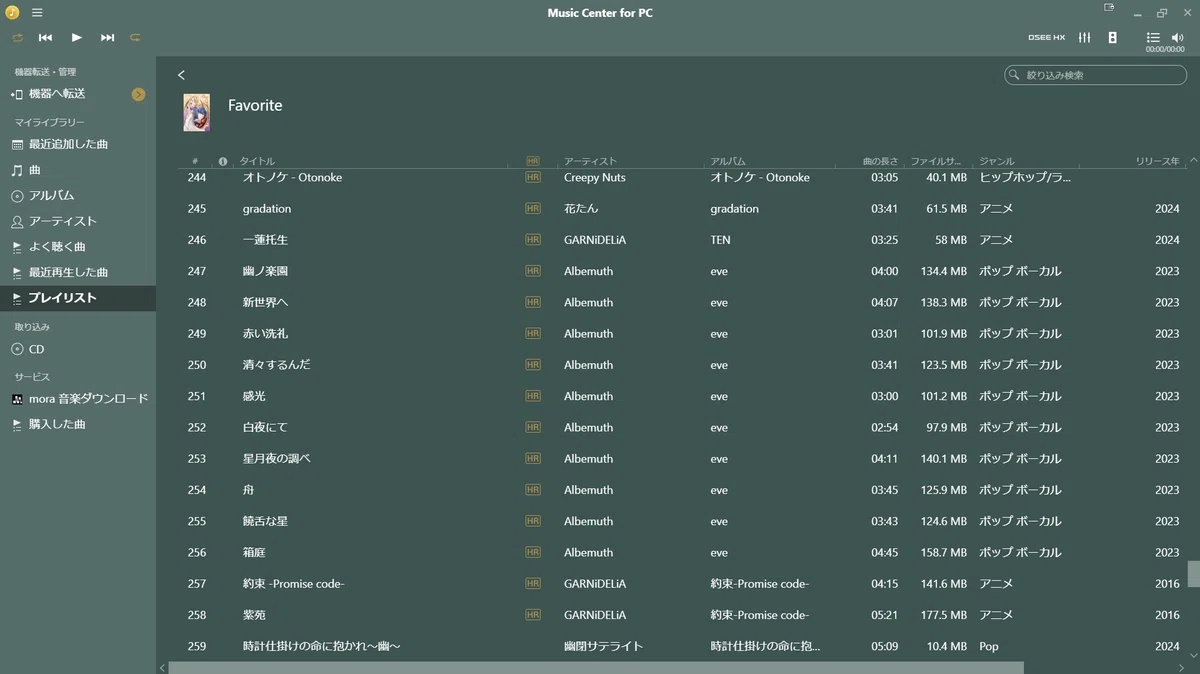Skip to the next track
Viewport: 1200px width, 674px height.
pos(107,37)
